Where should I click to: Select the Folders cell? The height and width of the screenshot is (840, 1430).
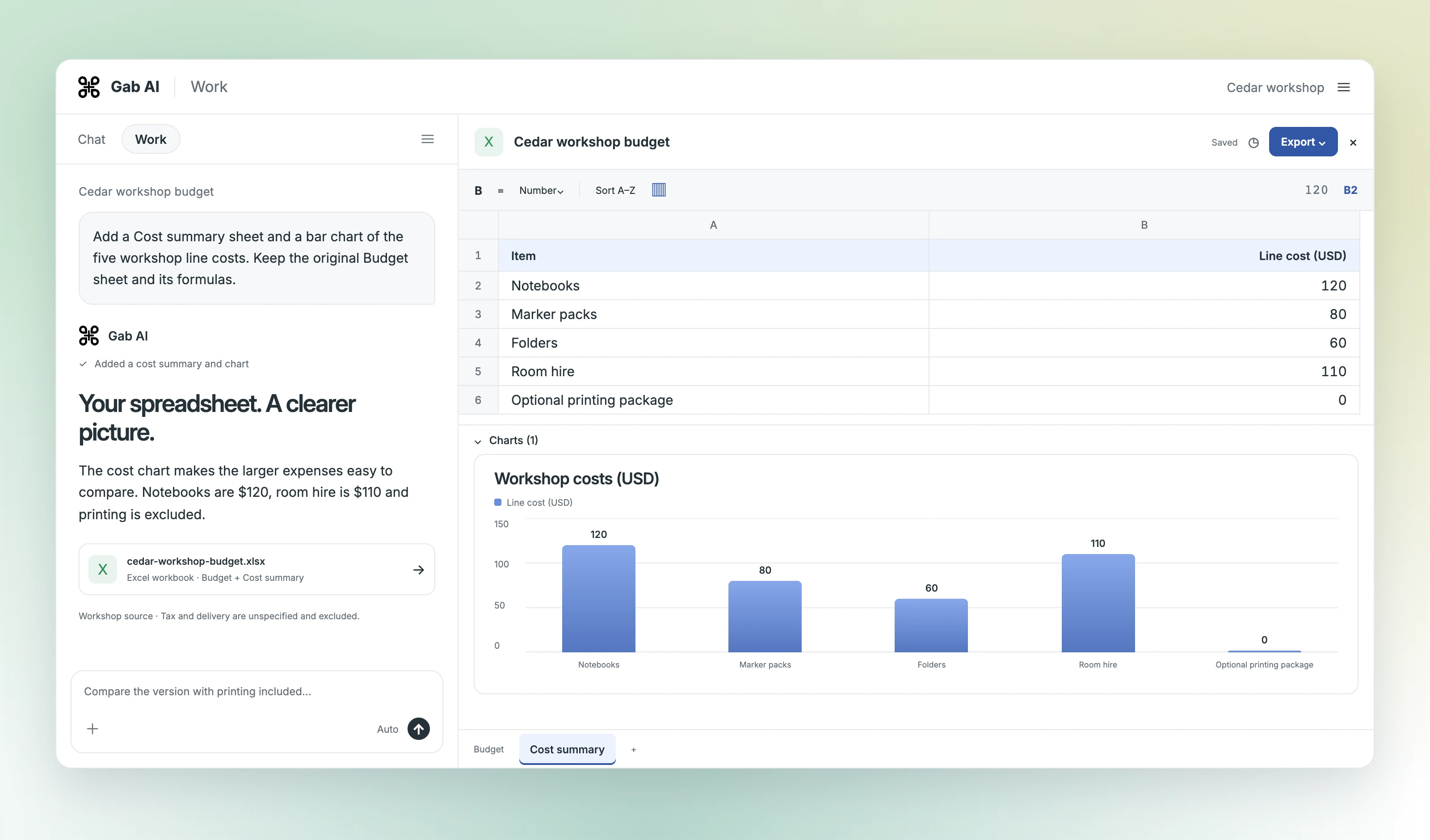(x=713, y=343)
